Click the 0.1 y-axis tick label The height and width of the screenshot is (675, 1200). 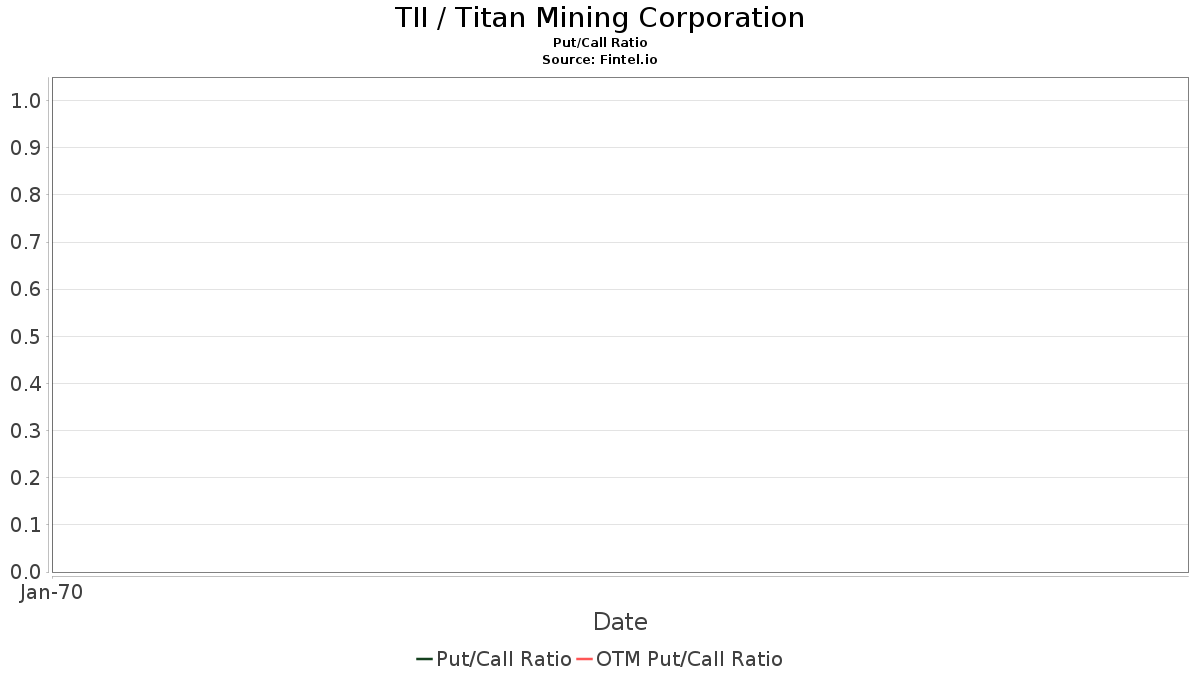tap(25, 525)
